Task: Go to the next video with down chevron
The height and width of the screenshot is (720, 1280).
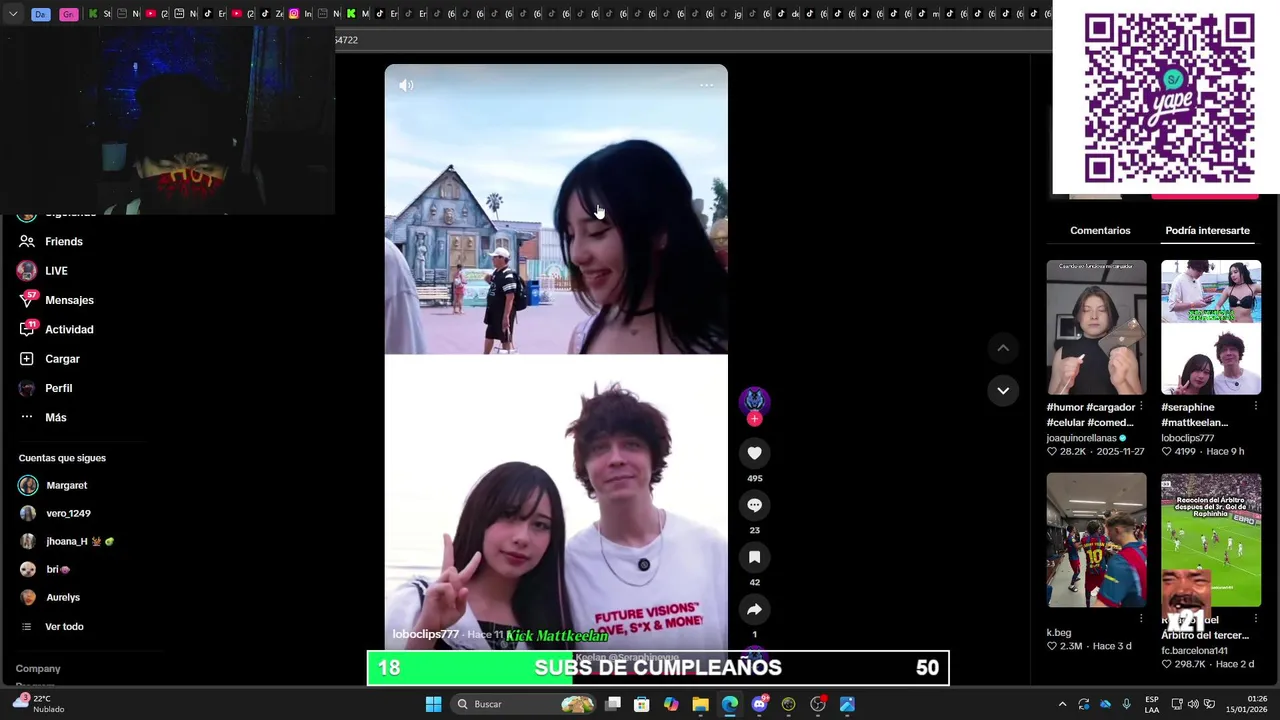Action: pos(1003,390)
